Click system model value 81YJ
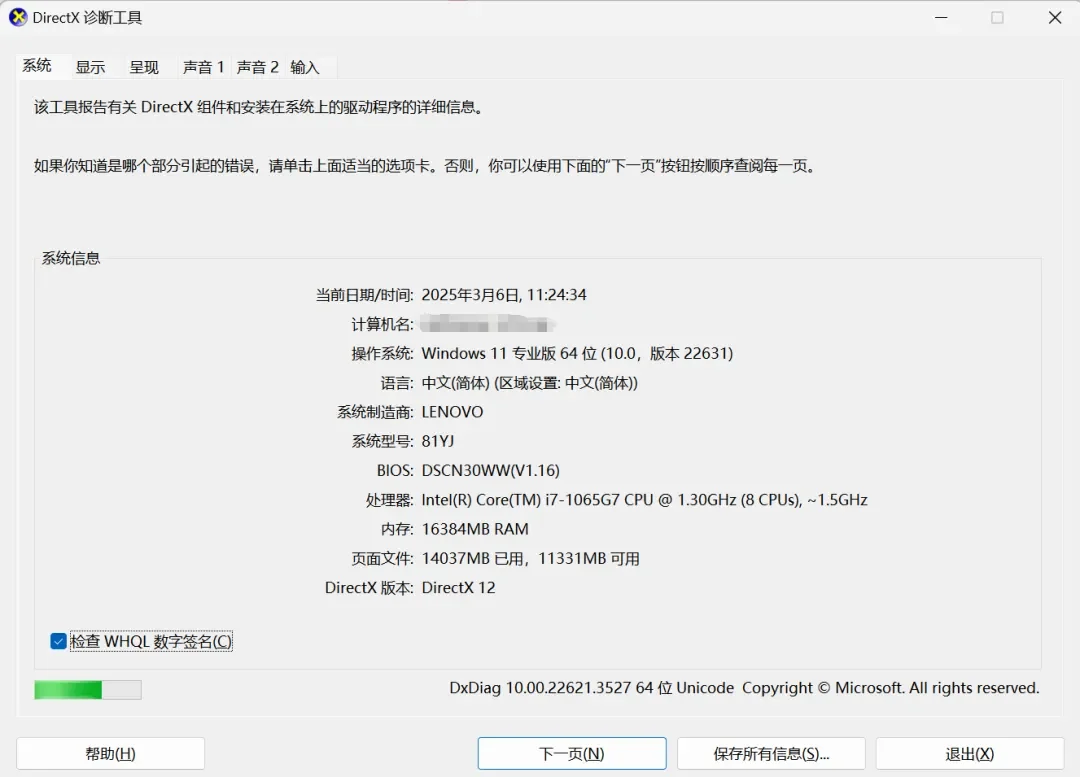Viewport: 1080px width, 777px height. click(438, 441)
